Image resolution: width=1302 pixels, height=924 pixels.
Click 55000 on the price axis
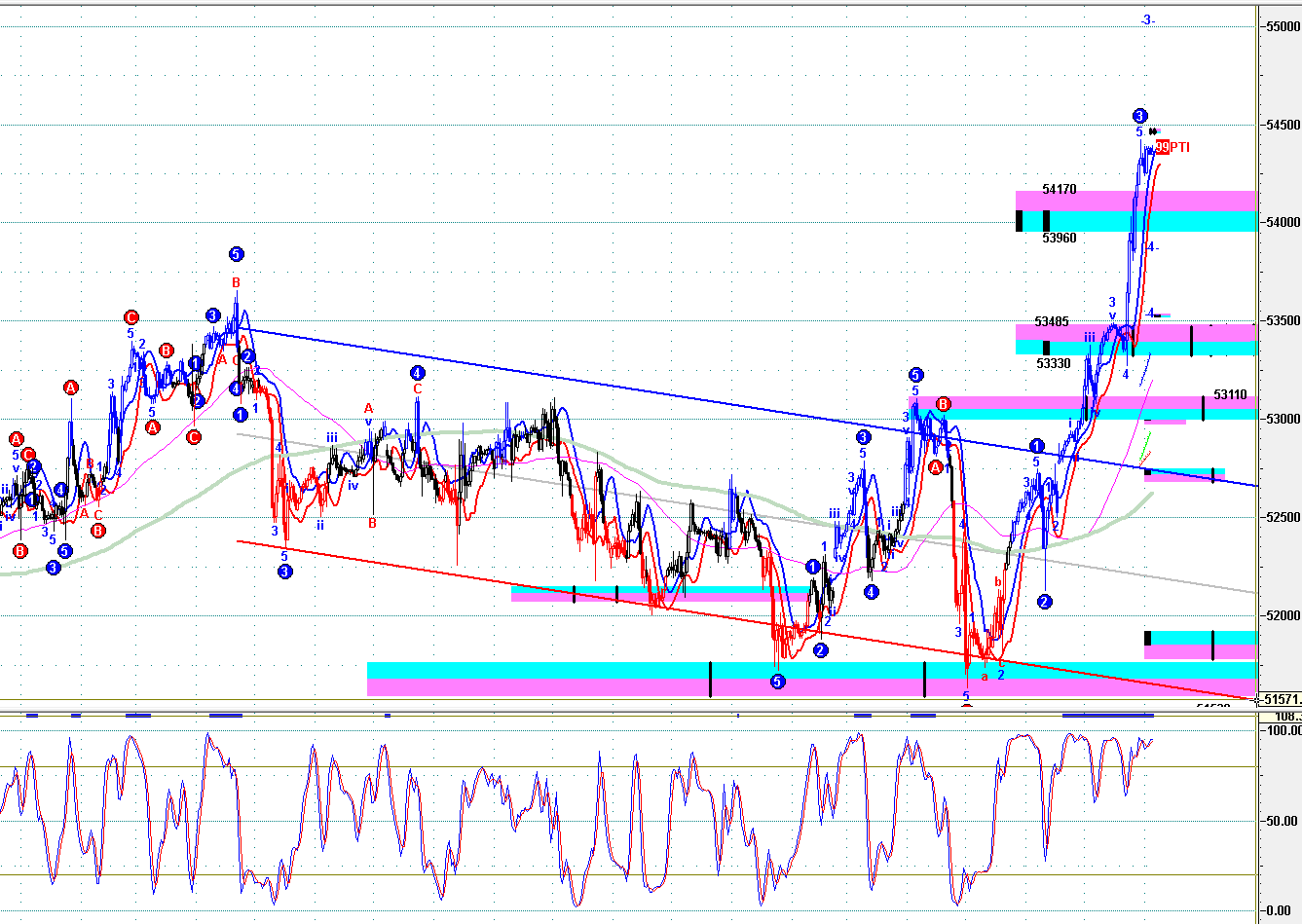pyautogui.click(x=1282, y=27)
